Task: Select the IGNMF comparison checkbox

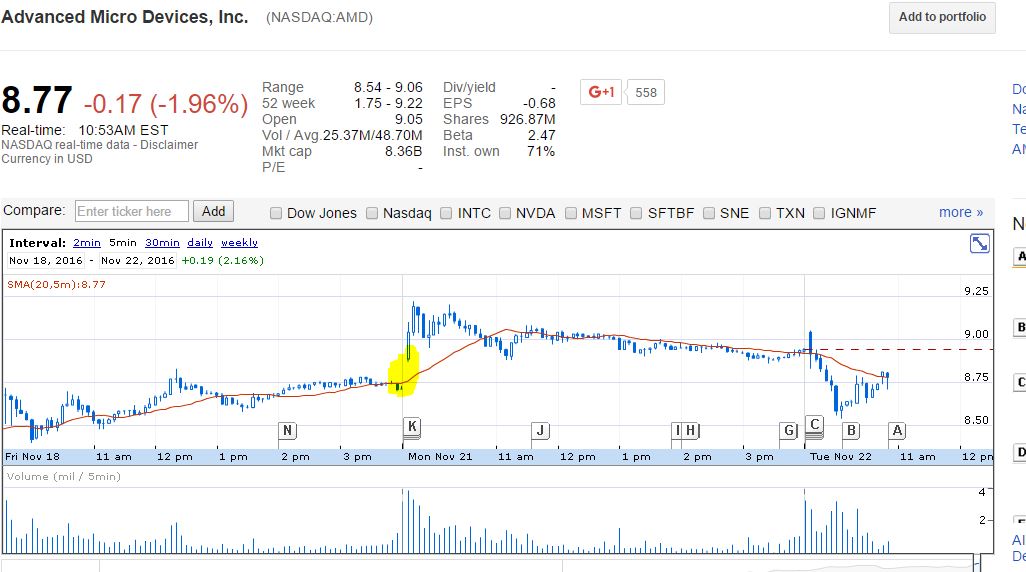Action: pos(819,213)
